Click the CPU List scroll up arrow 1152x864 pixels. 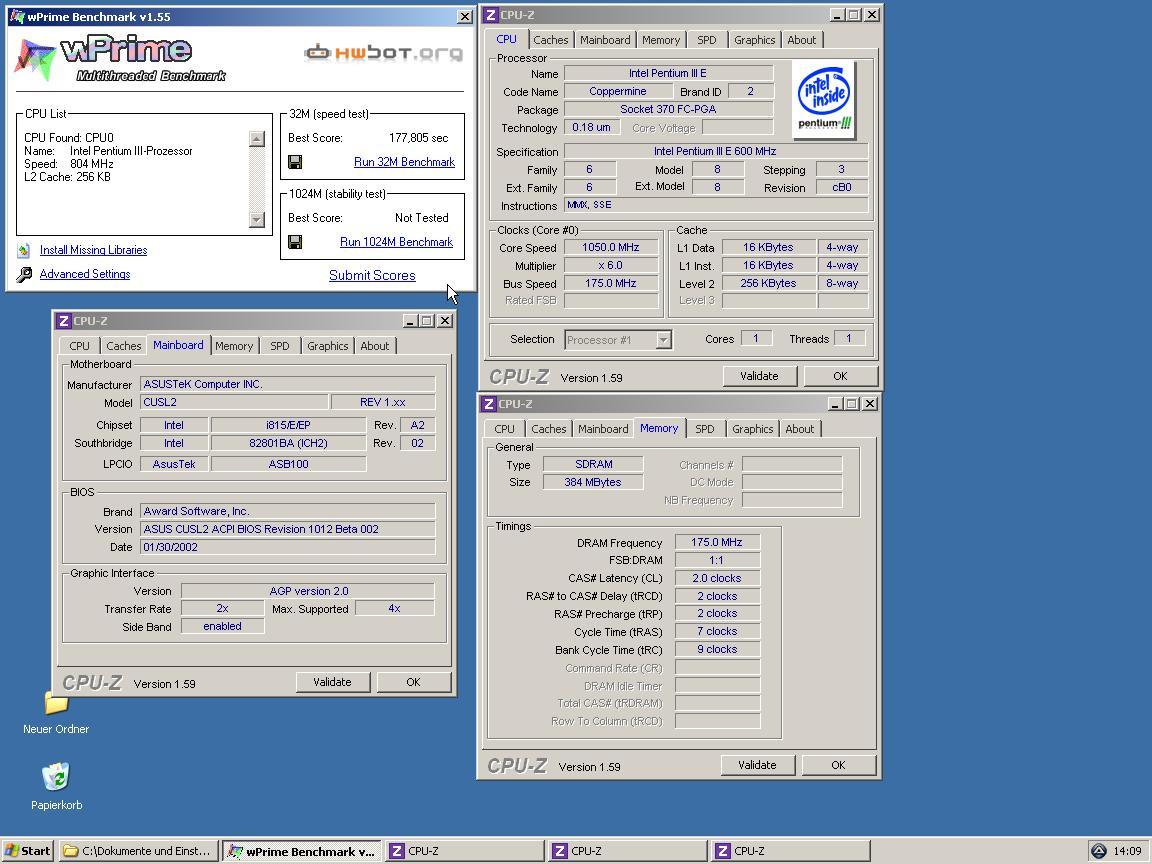coord(256,139)
